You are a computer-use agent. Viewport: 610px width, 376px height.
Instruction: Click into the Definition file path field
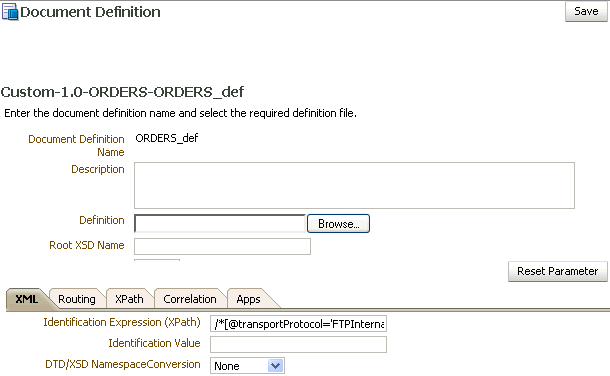(220, 224)
